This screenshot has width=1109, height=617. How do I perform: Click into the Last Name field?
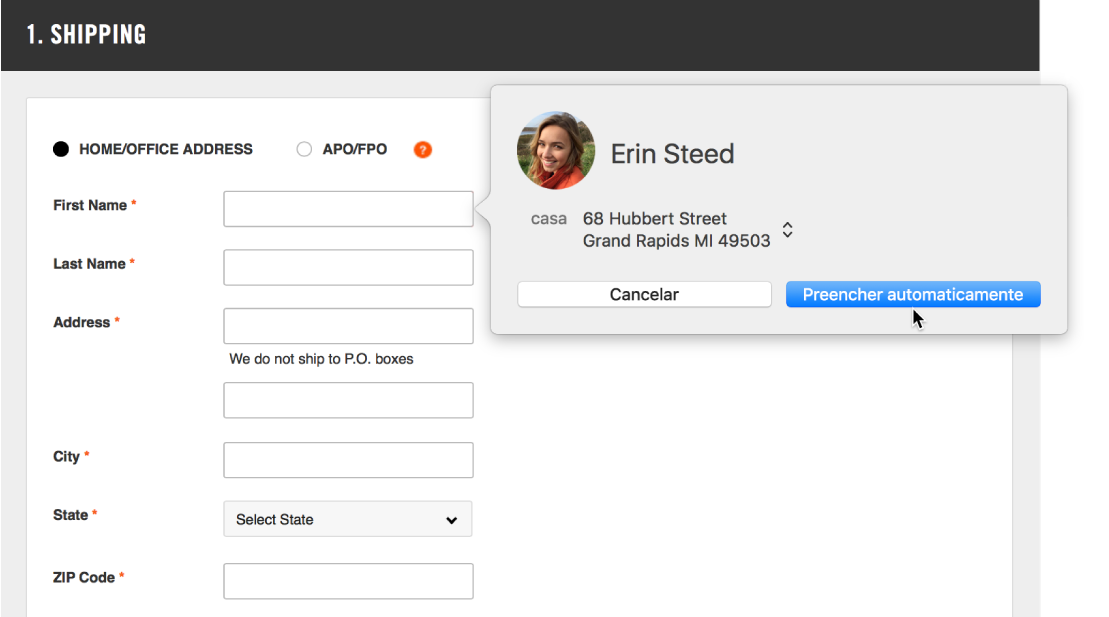coord(348,267)
